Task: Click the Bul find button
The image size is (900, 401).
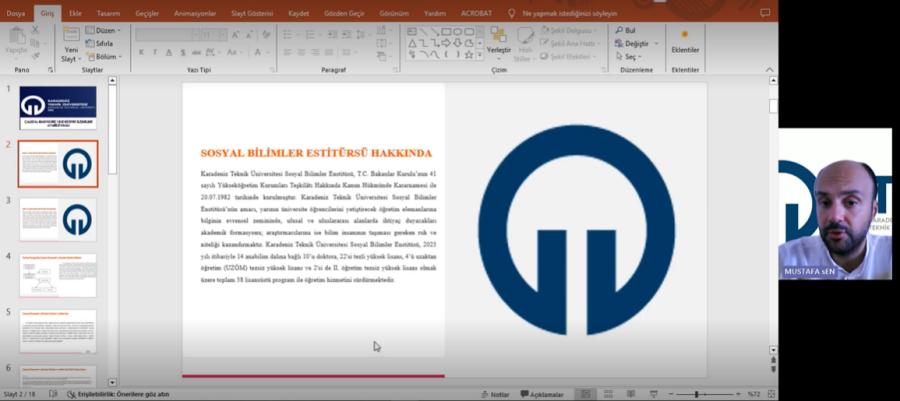Action: [x=626, y=30]
